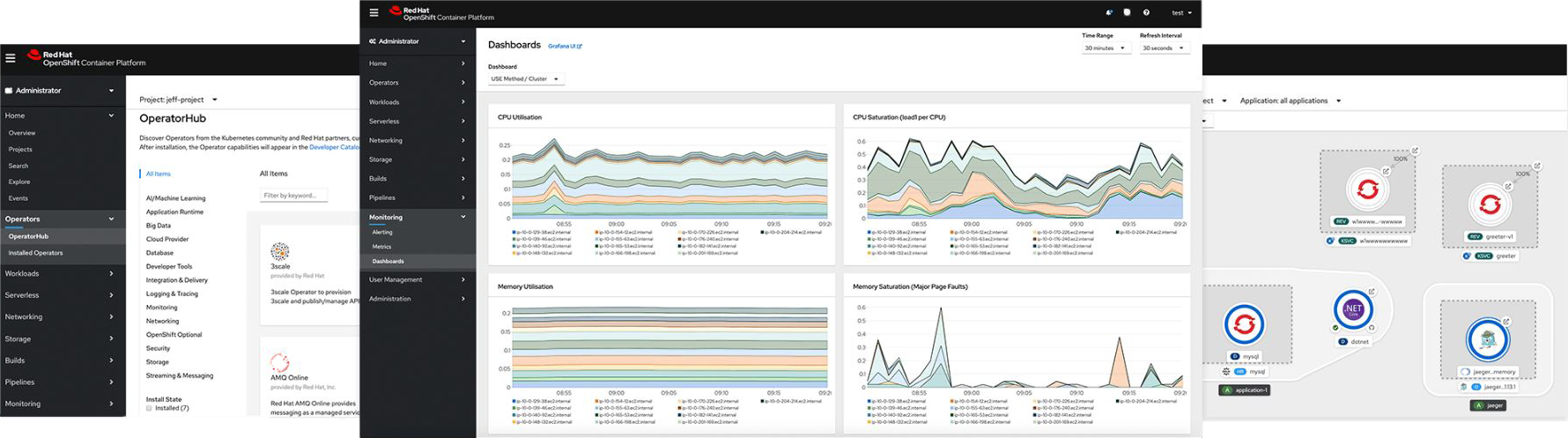Open hamburger menu in OperatorHub window

(11, 58)
